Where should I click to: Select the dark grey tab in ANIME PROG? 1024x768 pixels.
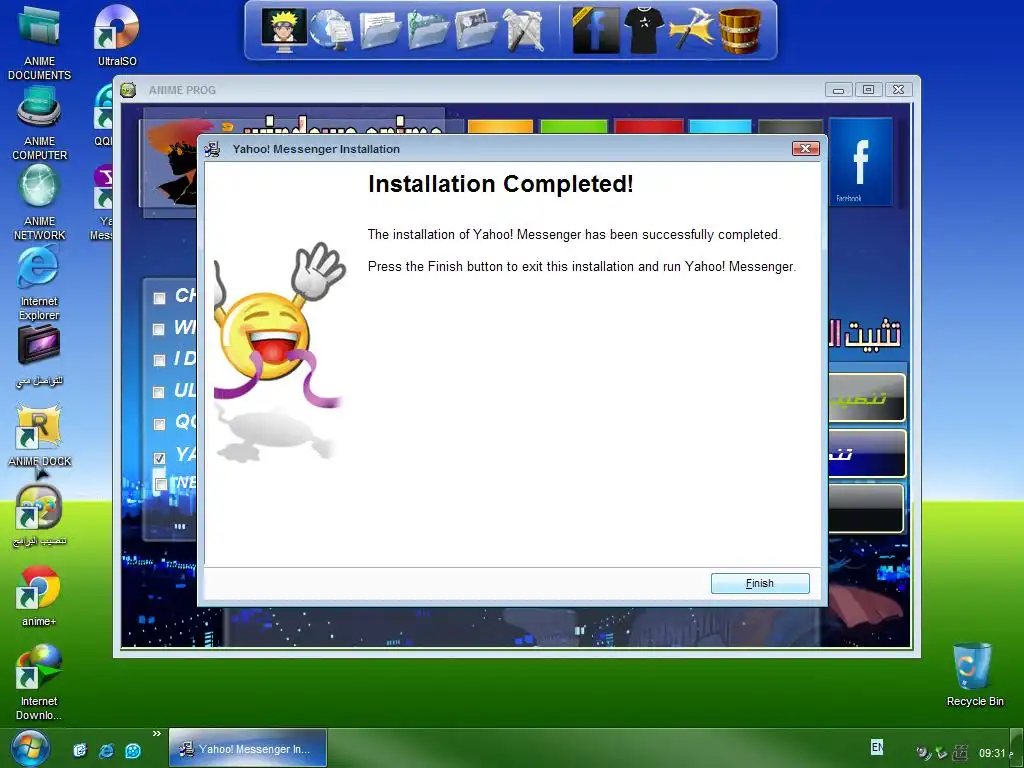[790, 127]
